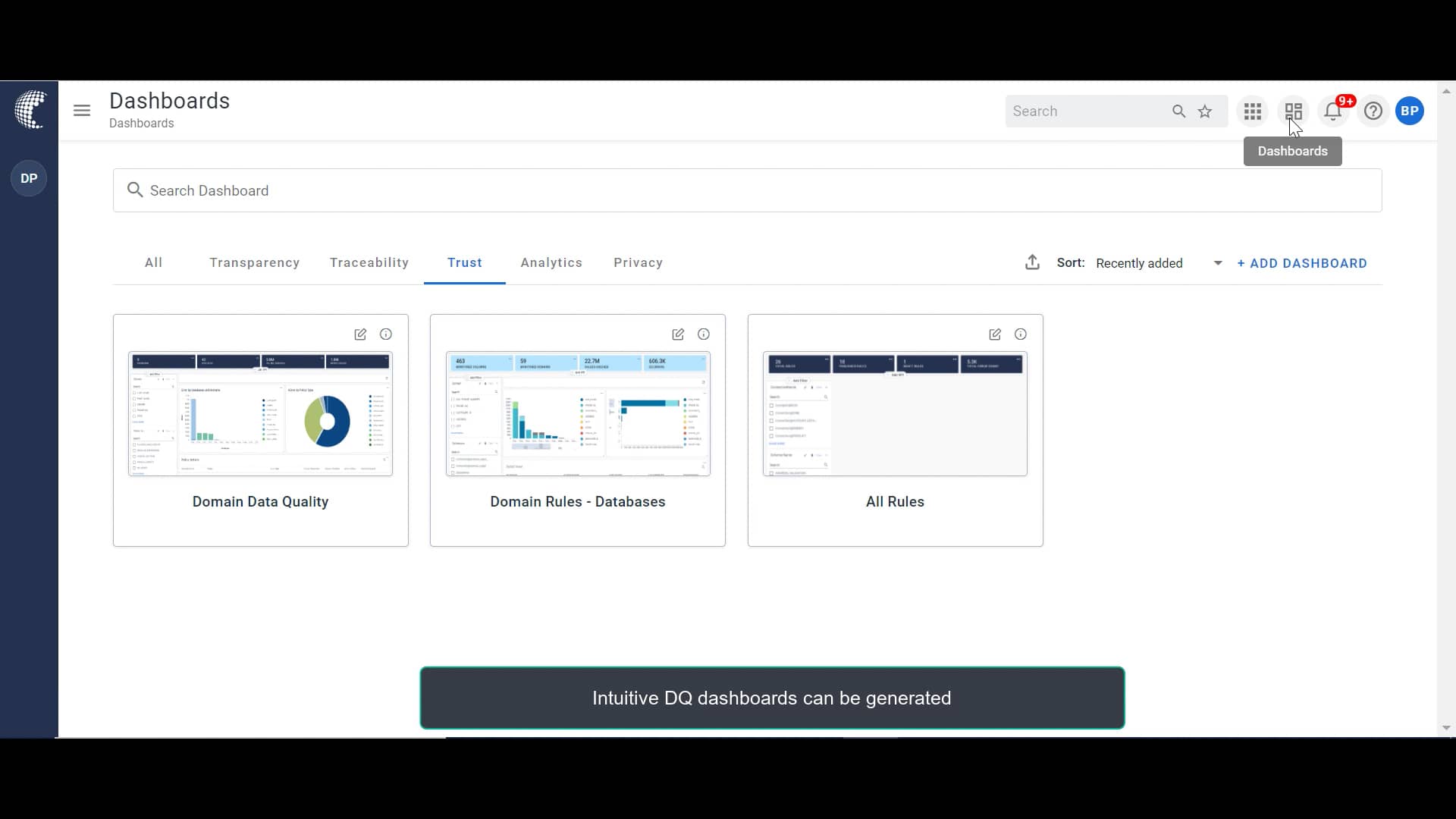Click the Domain Rules Databases info icon

(703, 334)
